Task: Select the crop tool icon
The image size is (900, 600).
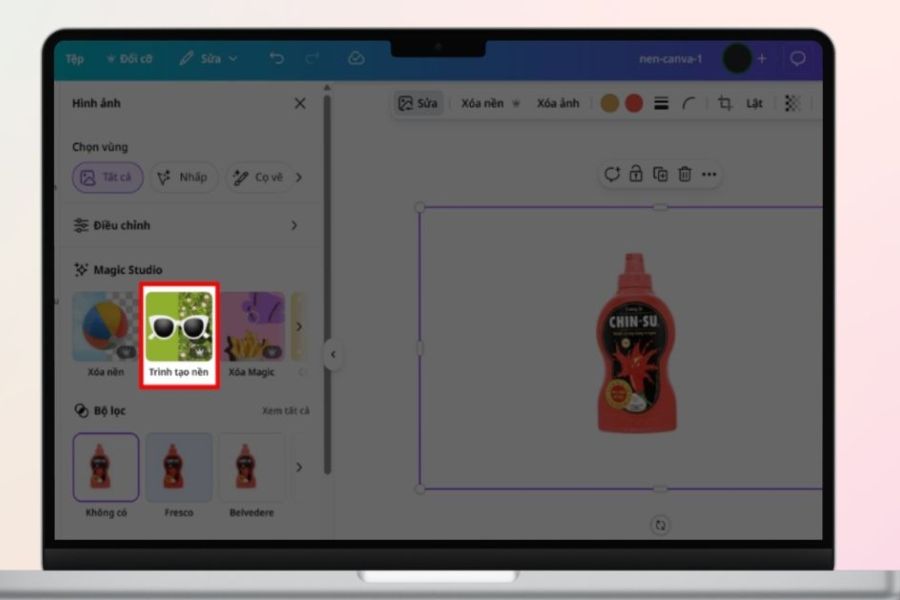Action: pos(724,103)
